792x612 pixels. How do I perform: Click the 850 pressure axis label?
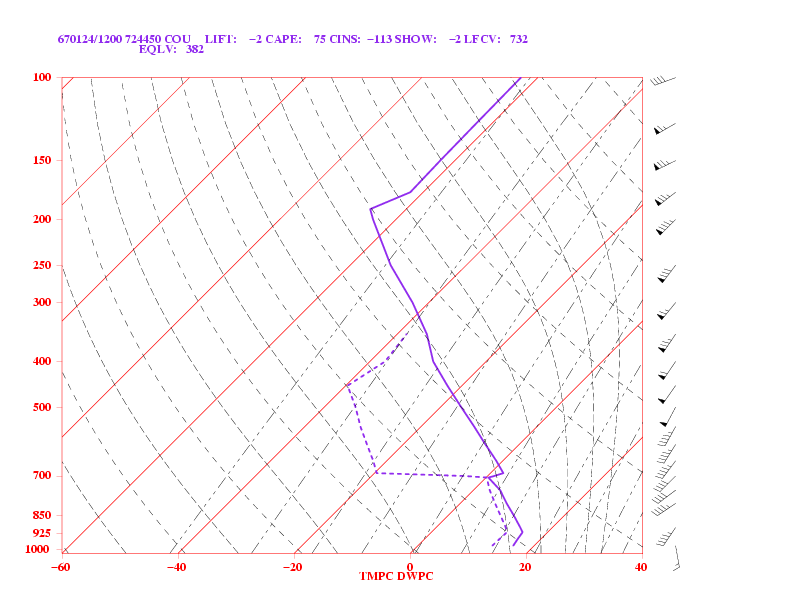(x=42, y=516)
